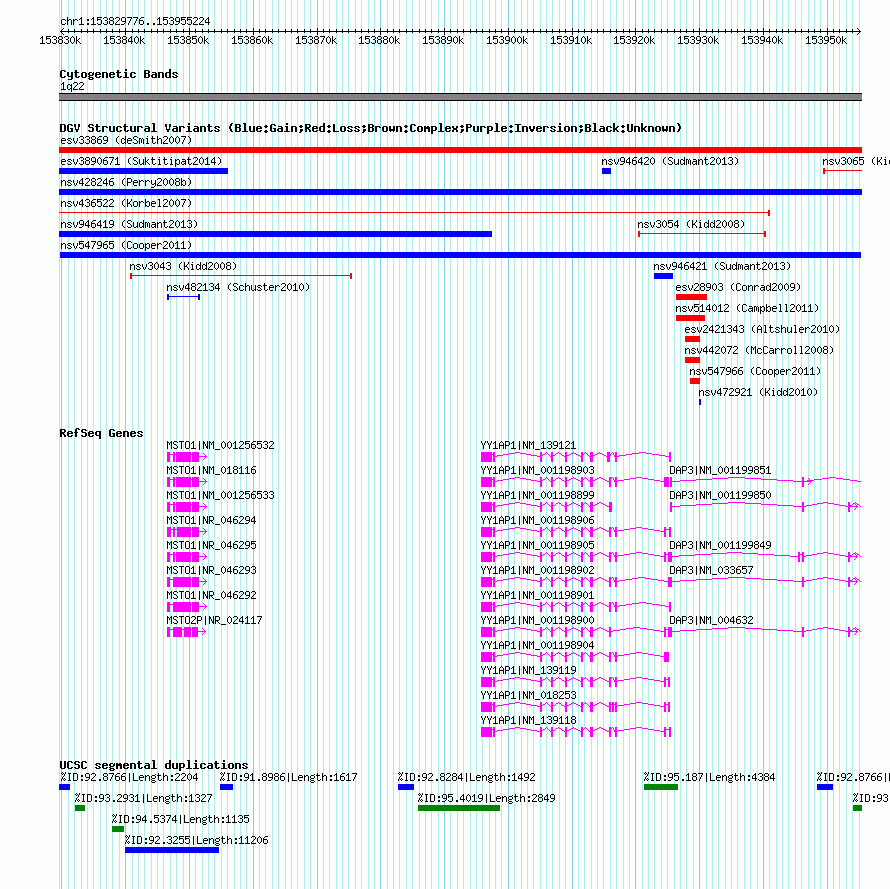Viewport: 890px width, 889px height.
Task: Select the esv3890671 (Suktitipat2014) variant label
Action: (x=141, y=161)
